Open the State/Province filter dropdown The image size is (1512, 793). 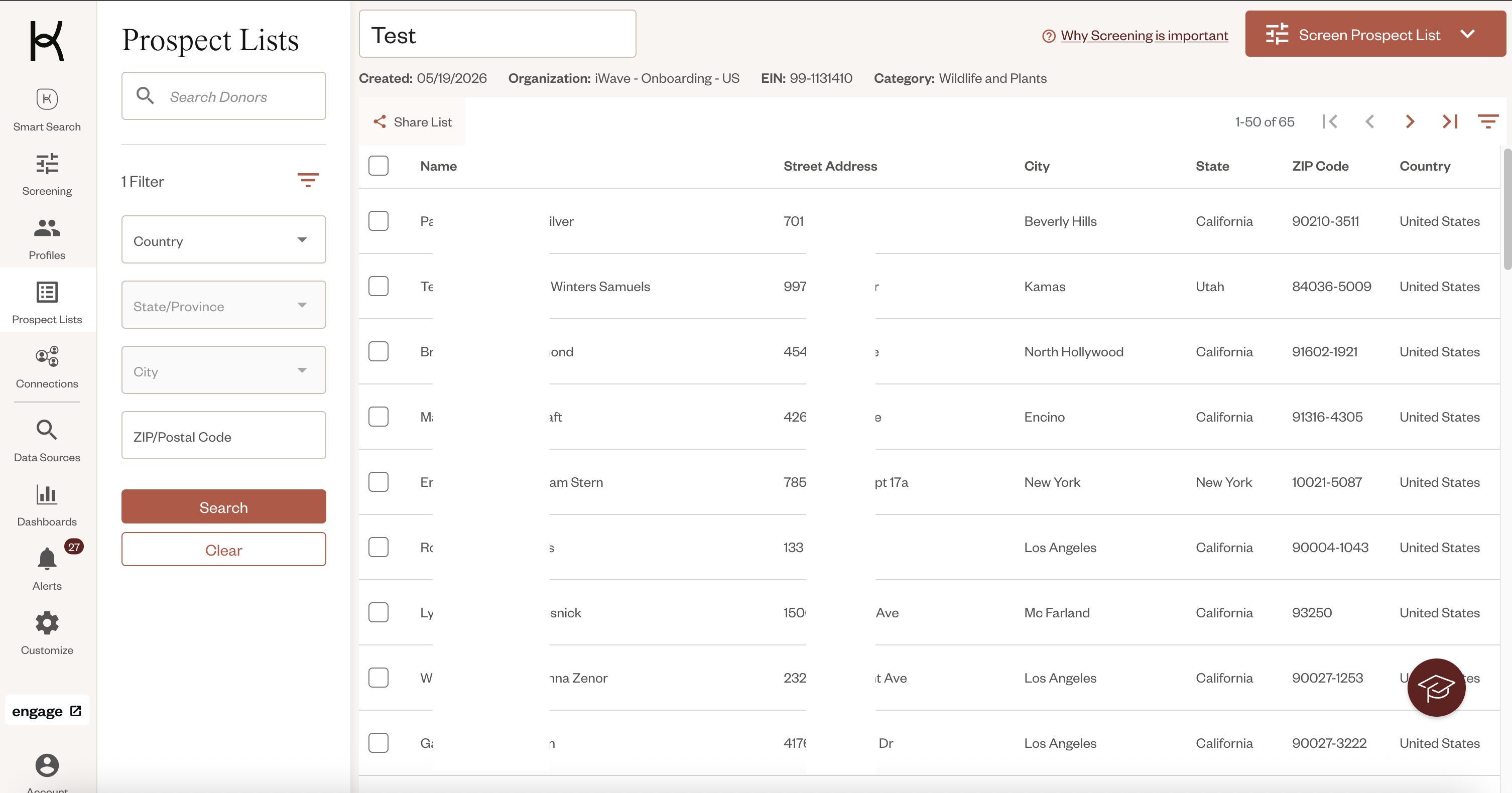click(223, 305)
